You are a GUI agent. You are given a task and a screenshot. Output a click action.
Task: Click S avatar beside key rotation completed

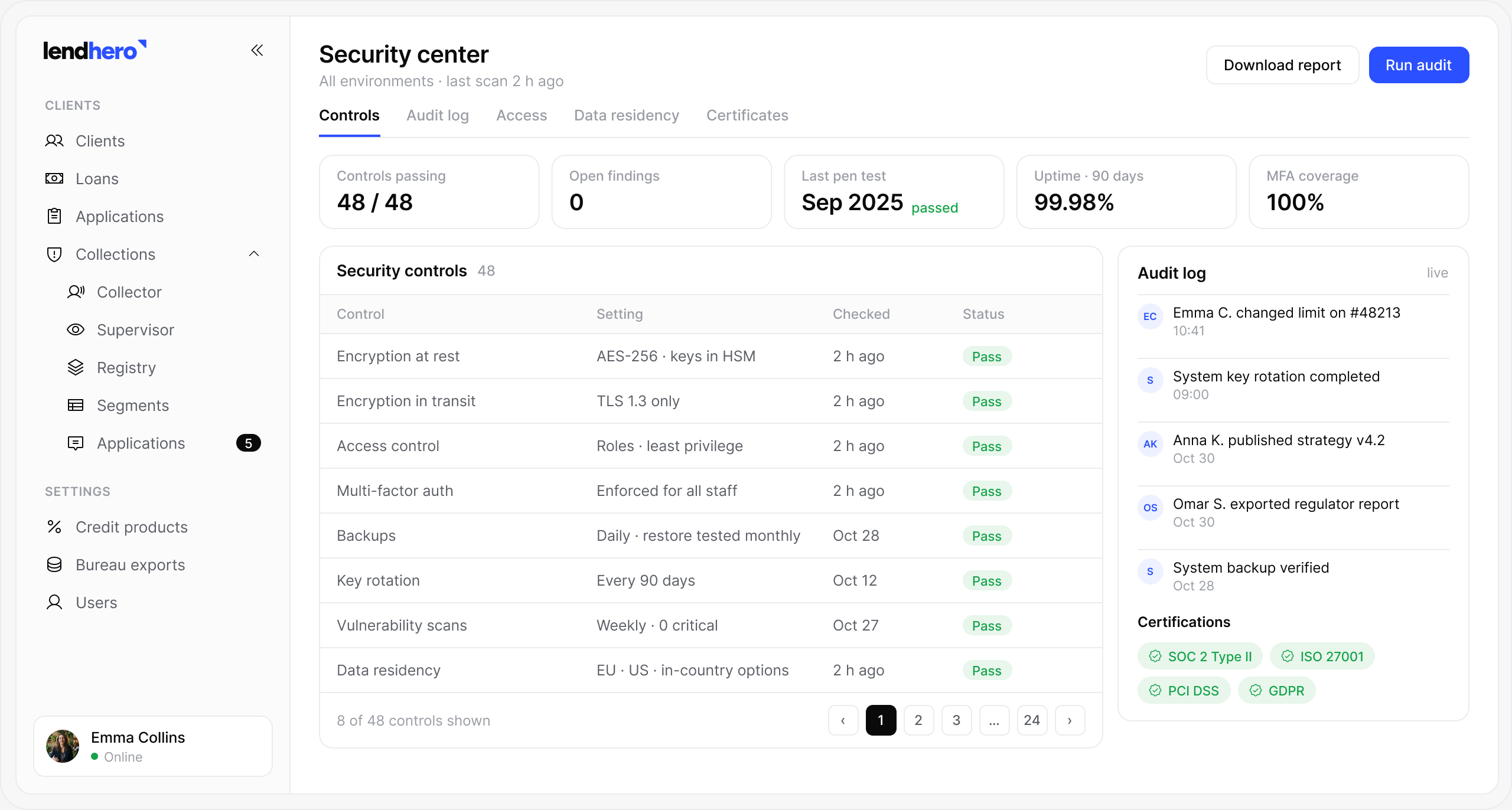click(x=1150, y=380)
